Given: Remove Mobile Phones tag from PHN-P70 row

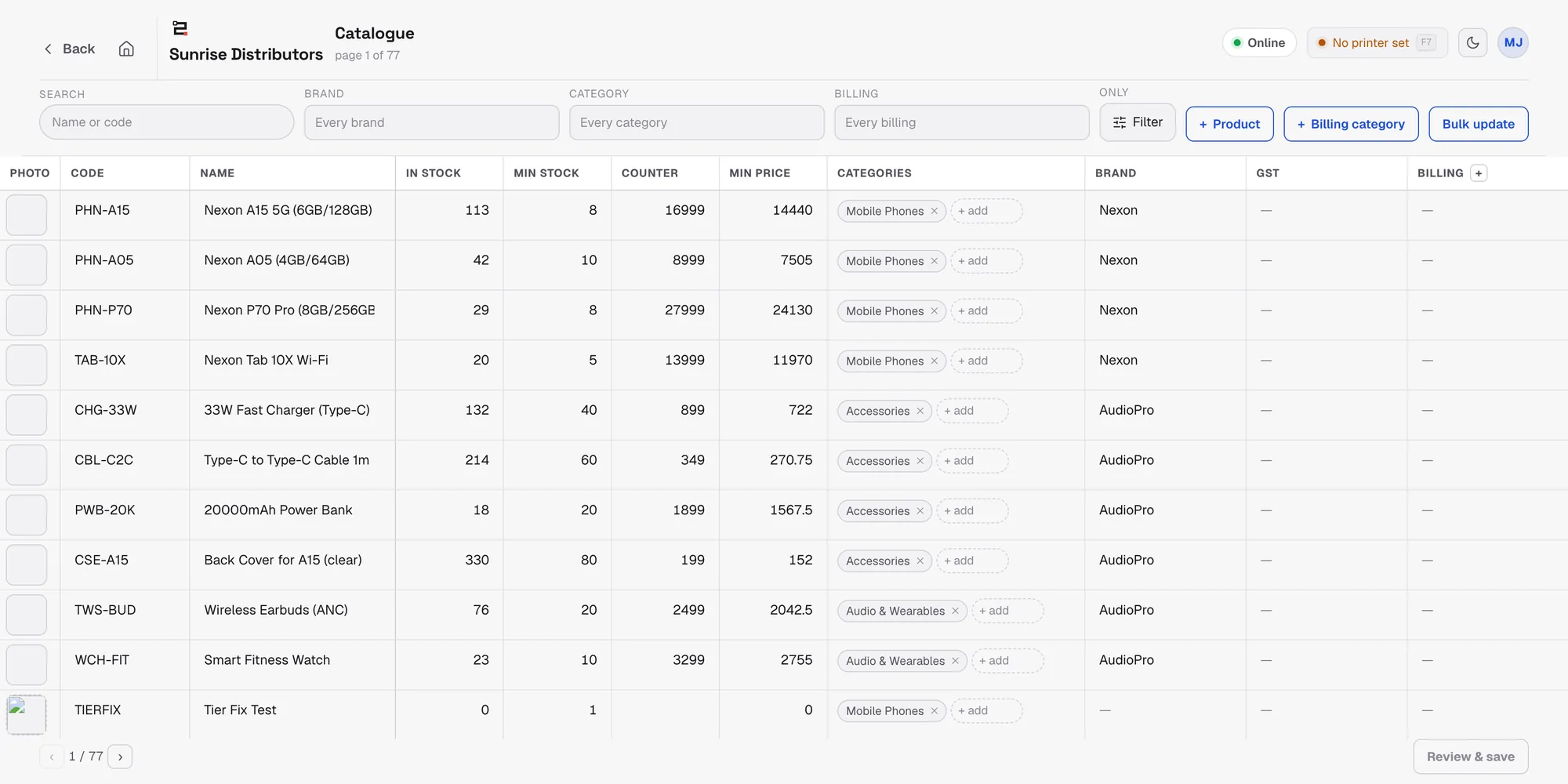Looking at the screenshot, I should pyautogui.click(x=934, y=311).
